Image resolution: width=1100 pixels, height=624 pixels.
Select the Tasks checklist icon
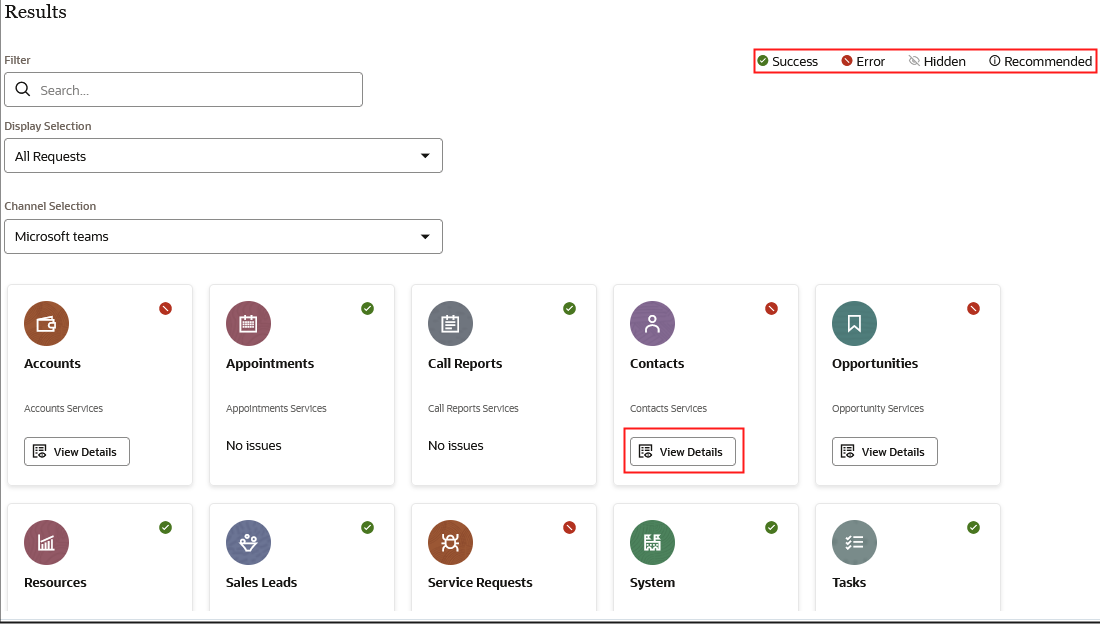click(x=854, y=543)
